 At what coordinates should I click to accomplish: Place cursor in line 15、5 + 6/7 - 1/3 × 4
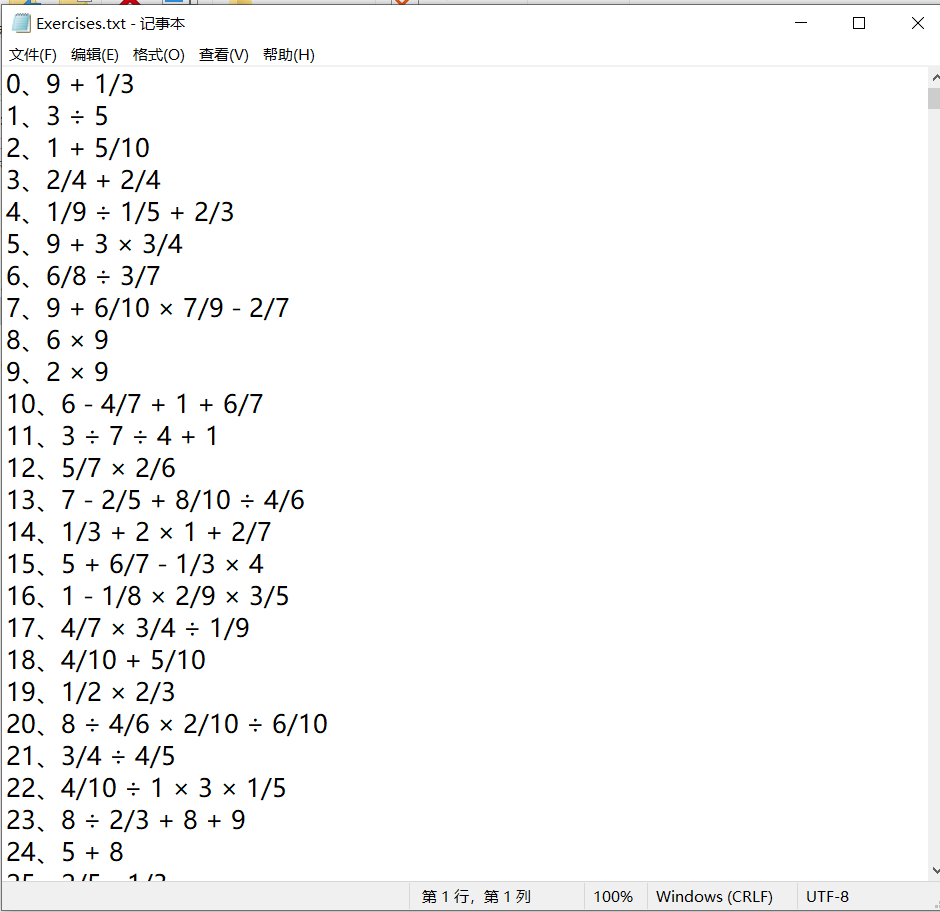(x=135, y=564)
